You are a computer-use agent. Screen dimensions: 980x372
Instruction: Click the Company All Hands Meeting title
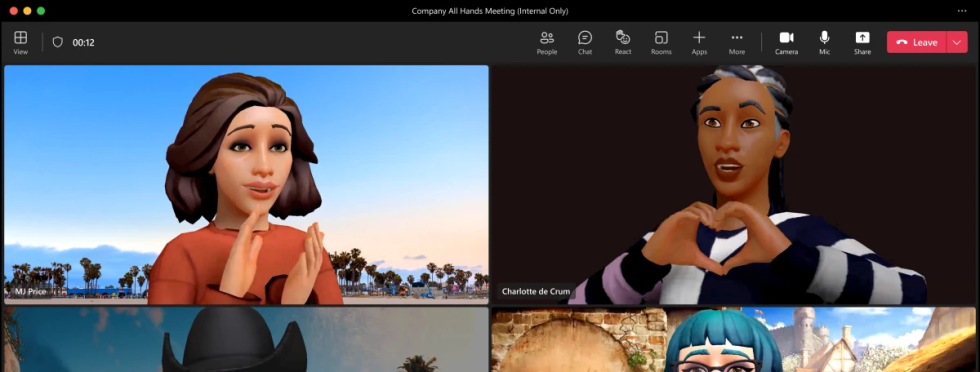(x=489, y=11)
